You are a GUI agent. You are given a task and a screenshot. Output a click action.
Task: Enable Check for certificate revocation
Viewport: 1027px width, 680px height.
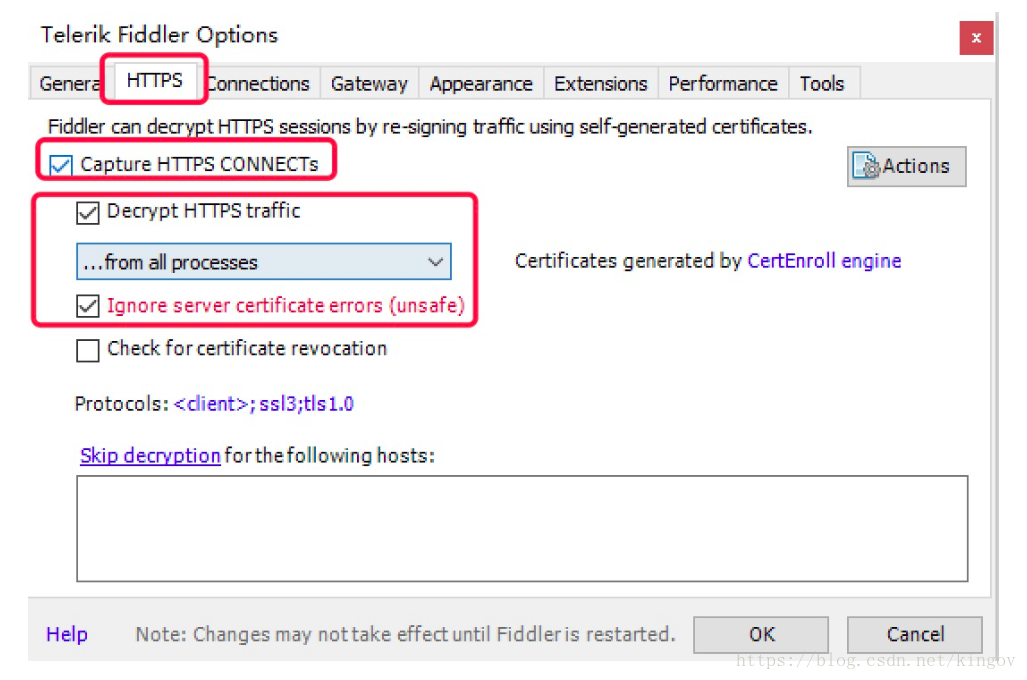coord(87,350)
